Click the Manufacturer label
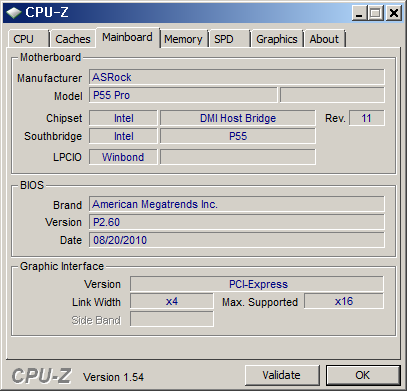Image resolution: width=407 pixels, height=391 pixels. click(49, 78)
